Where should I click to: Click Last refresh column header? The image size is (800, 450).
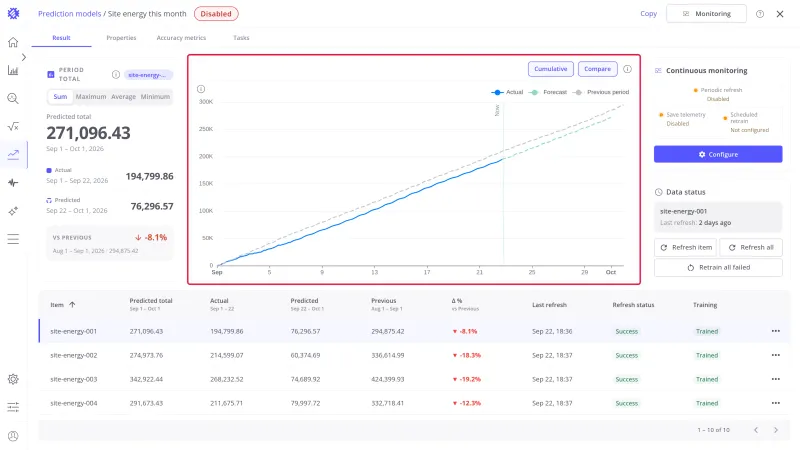(x=549, y=305)
